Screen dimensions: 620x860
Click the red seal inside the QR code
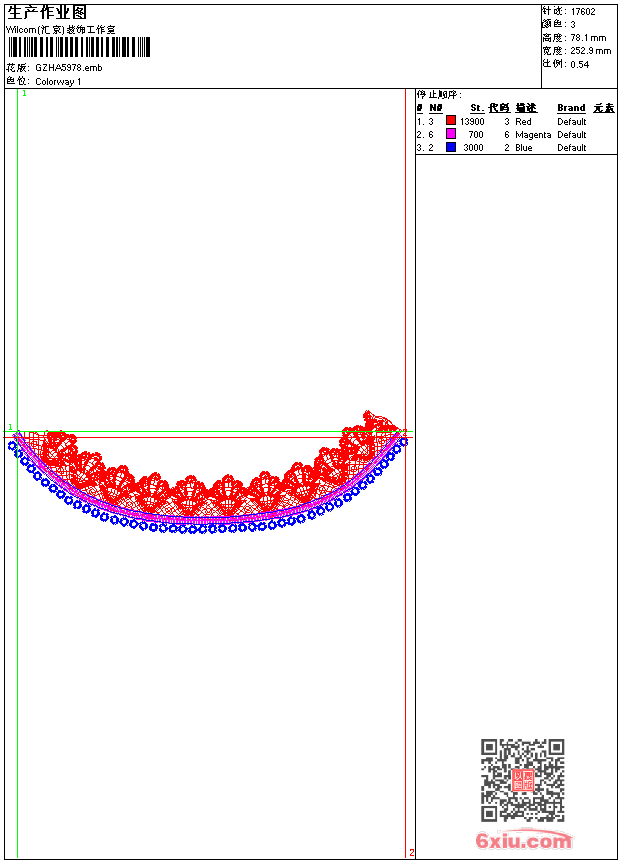click(523, 780)
